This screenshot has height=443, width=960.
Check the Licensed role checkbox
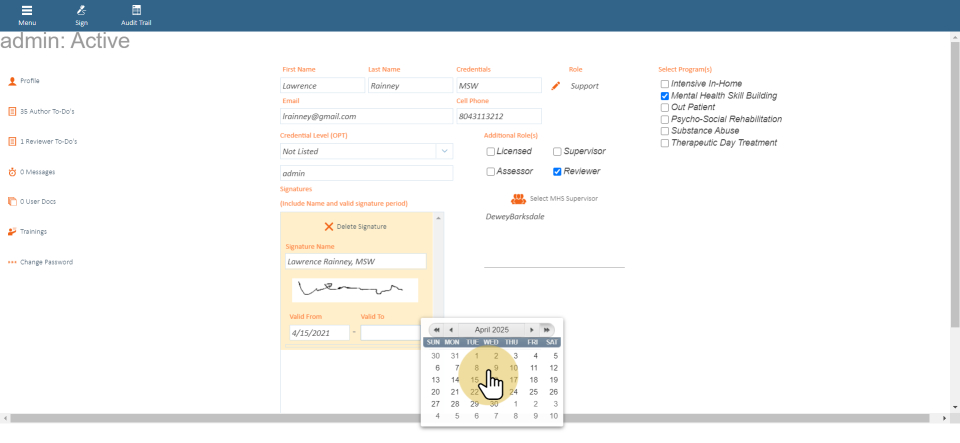pyautogui.click(x=491, y=151)
